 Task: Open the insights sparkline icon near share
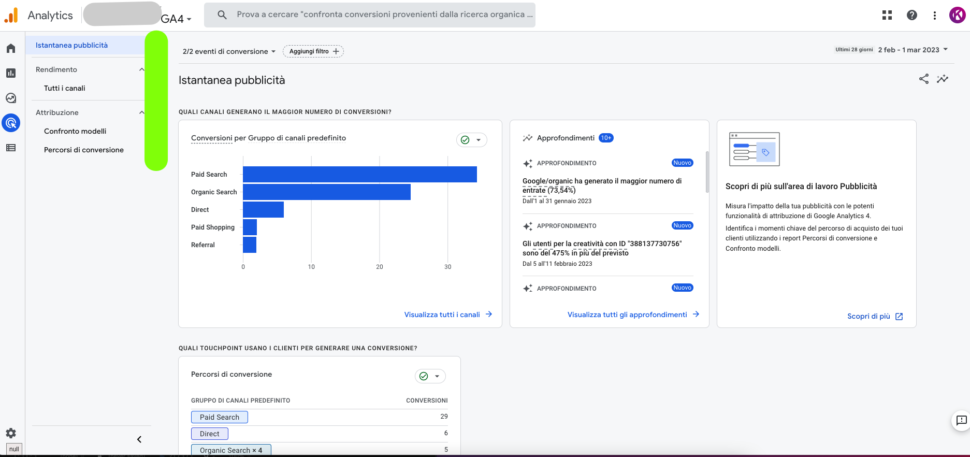point(942,79)
